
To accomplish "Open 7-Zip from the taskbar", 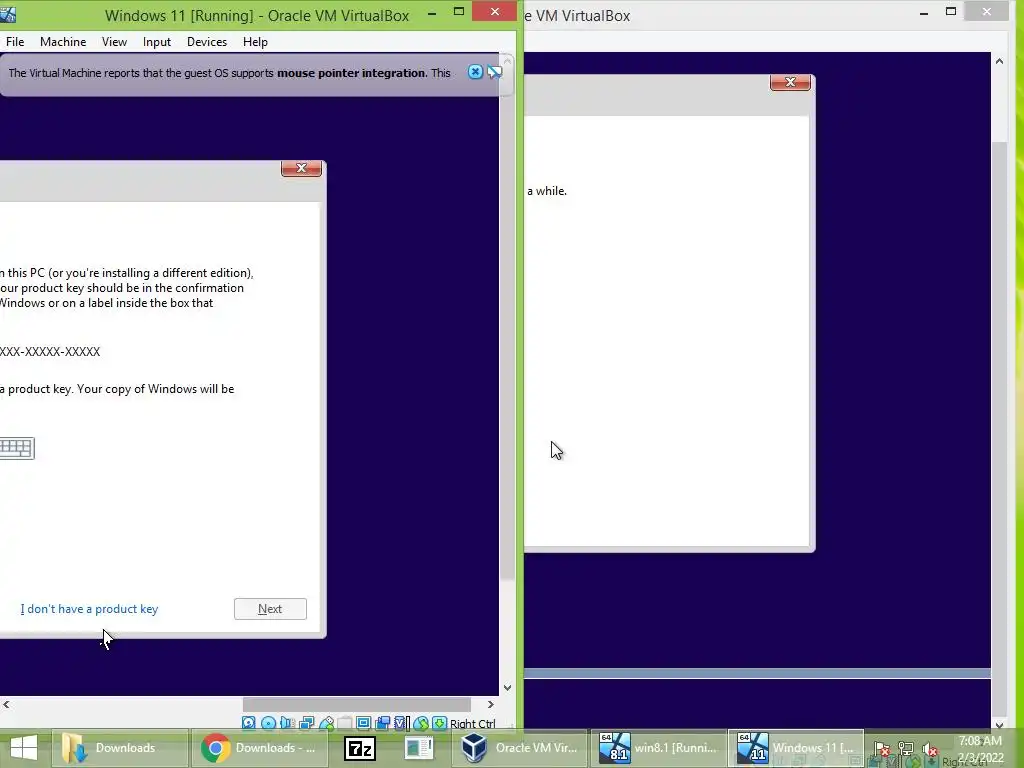I will [360, 748].
